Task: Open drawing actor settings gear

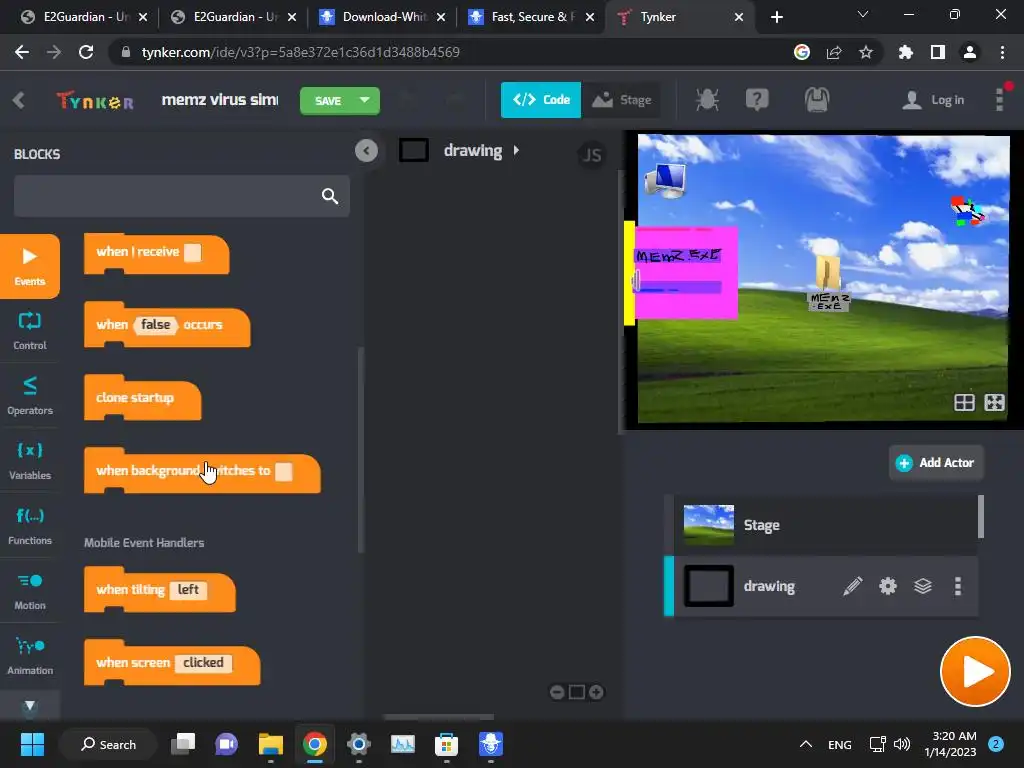Action: pos(888,586)
